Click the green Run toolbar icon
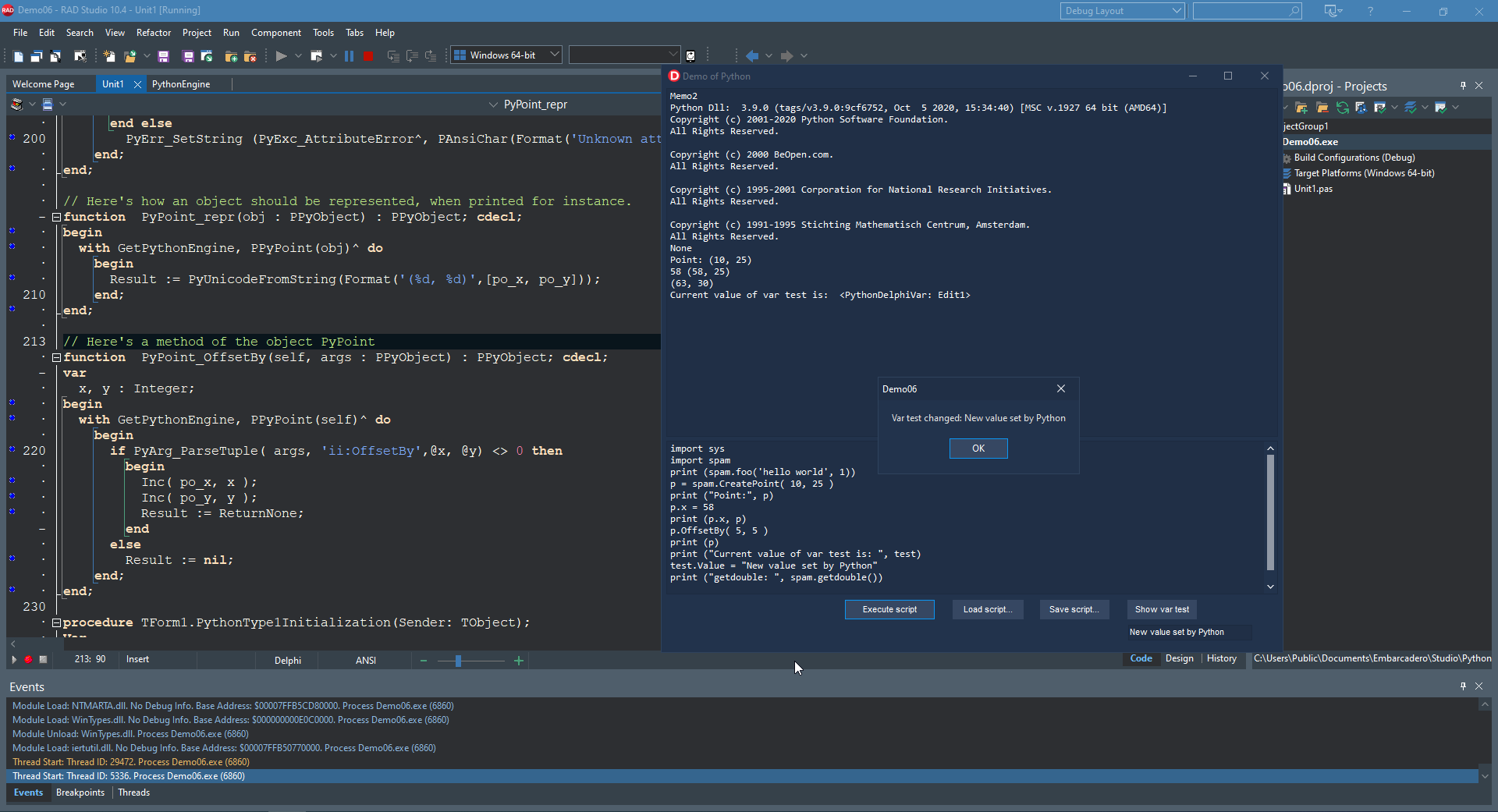 click(x=282, y=56)
